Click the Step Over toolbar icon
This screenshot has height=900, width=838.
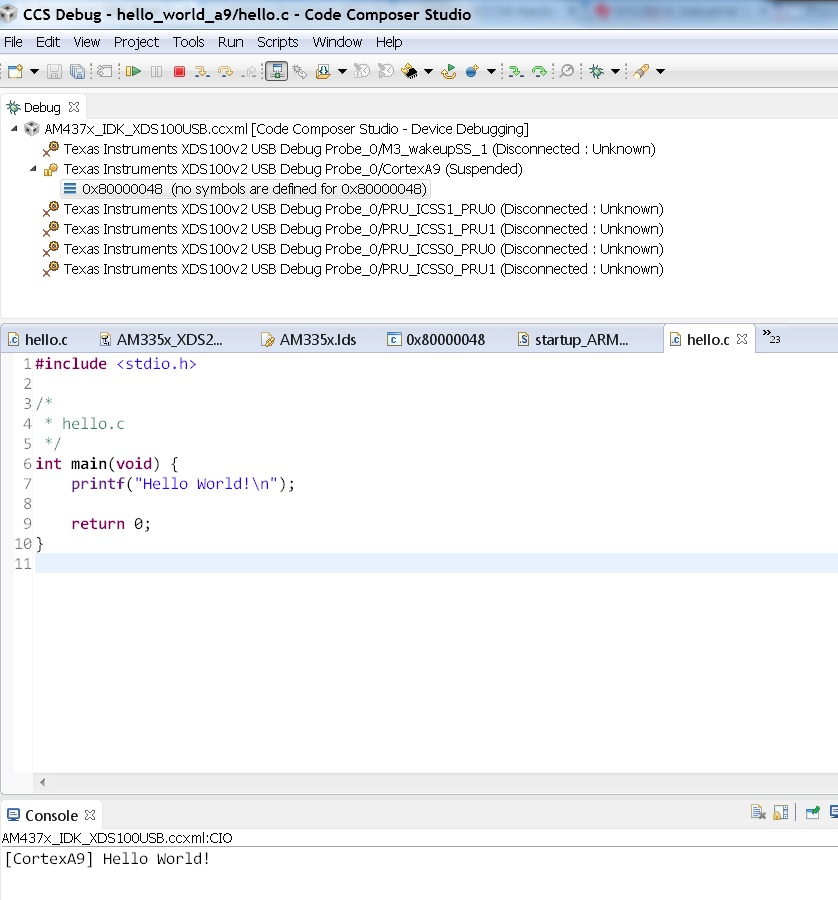(x=225, y=71)
